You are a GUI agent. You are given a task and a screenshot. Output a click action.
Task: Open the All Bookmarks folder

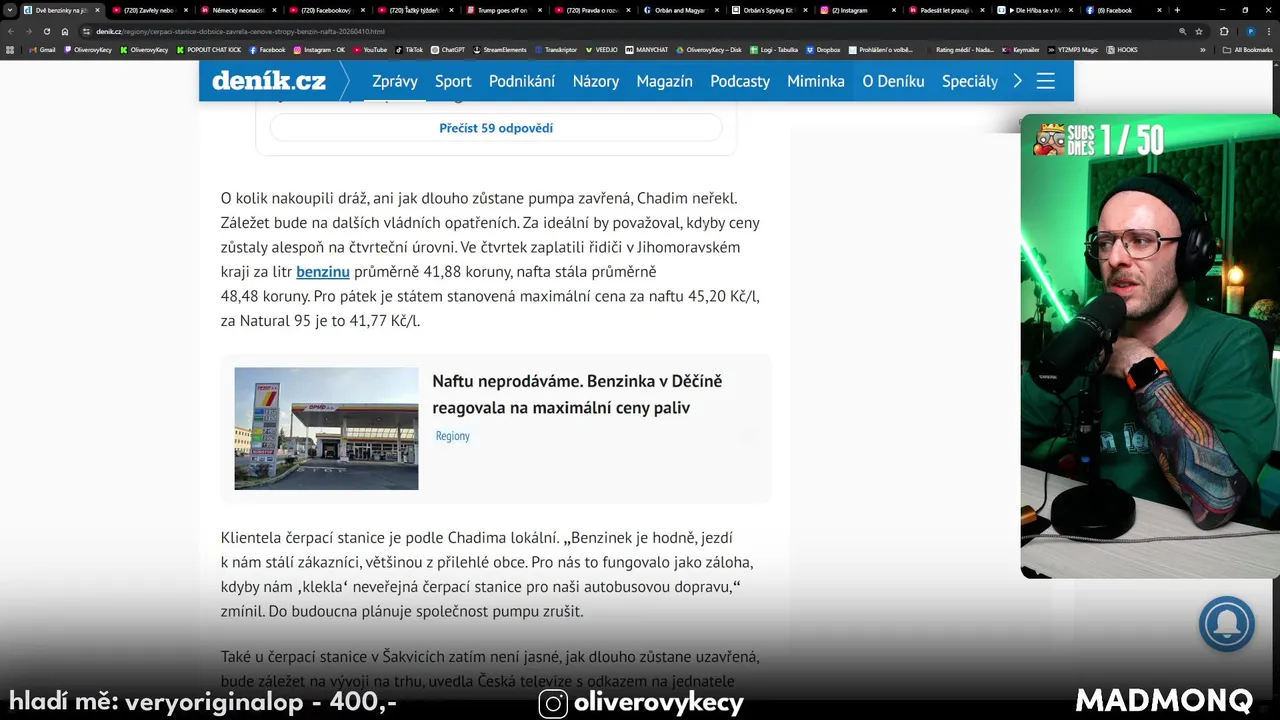(1248, 49)
